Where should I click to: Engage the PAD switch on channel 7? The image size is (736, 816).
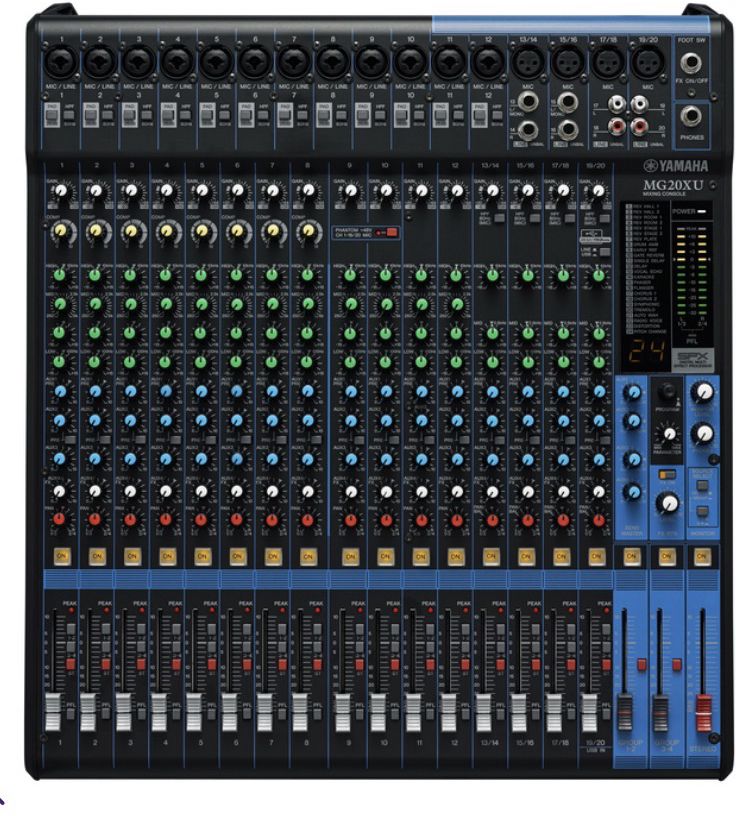click(285, 115)
